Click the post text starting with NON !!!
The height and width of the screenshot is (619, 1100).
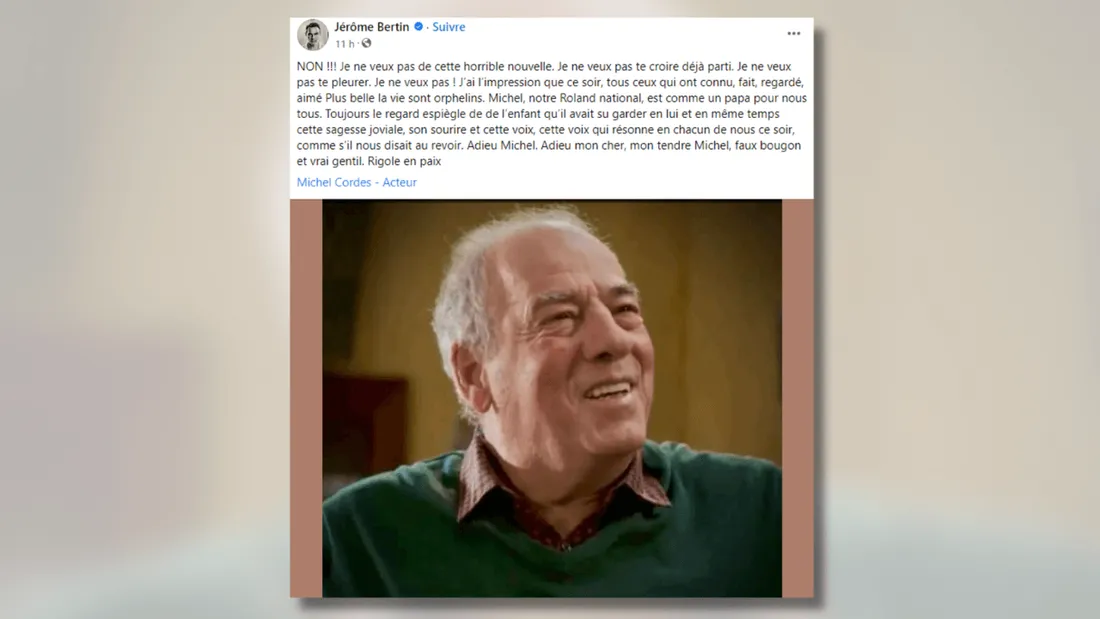[551, 114]
